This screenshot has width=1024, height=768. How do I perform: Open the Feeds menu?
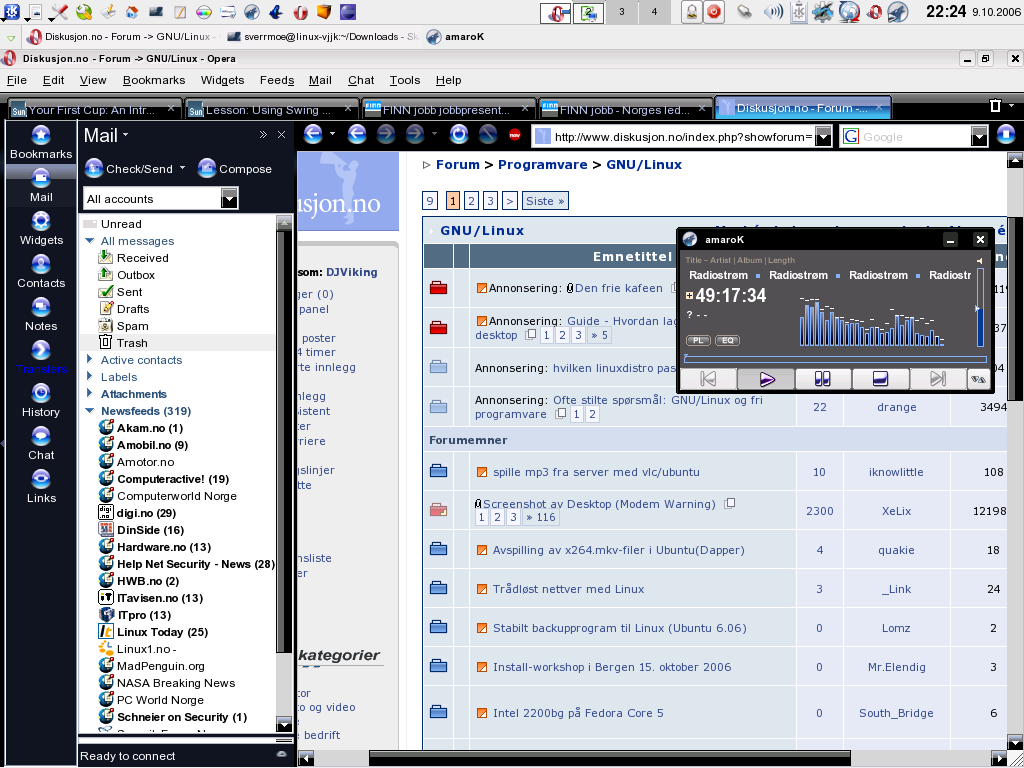point(277,80)
